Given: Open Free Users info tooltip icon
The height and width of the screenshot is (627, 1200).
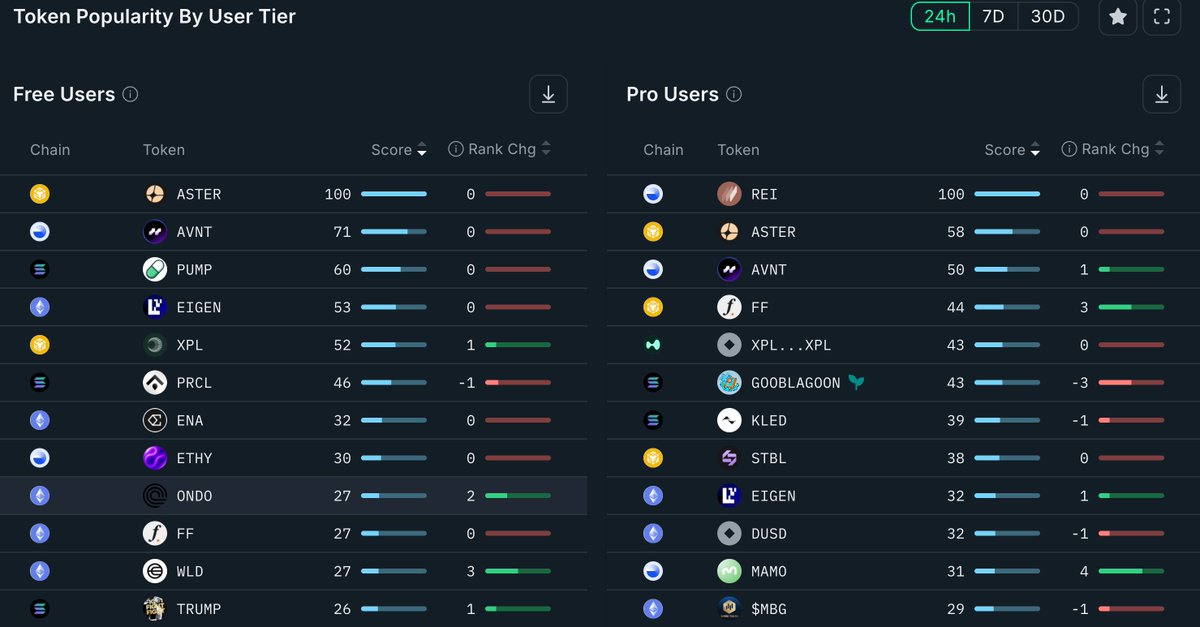Looking at the screenshot, I should [130, 94].
